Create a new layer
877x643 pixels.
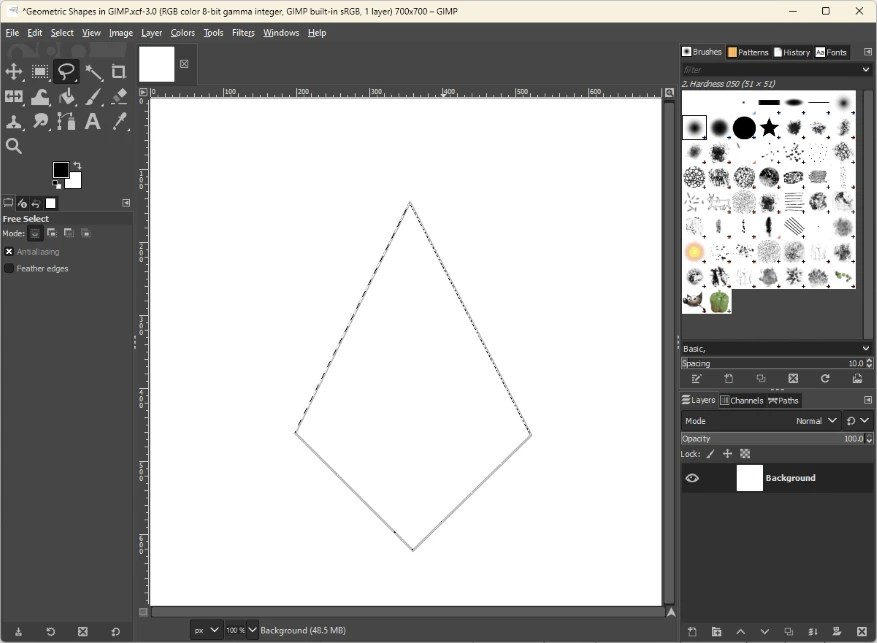coord(692,631)
